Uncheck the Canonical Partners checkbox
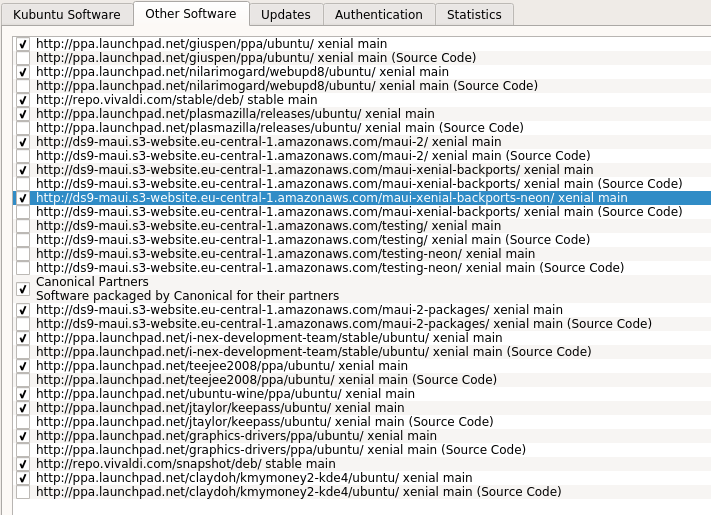Image resolution: width=711 pixels, height=515 pixels. [x=23, y=289]
